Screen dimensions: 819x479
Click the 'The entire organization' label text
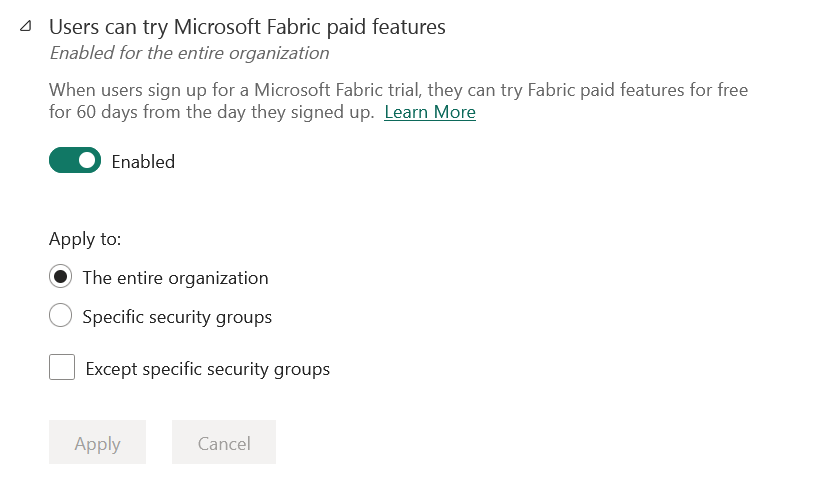click(x=175, y=278)
